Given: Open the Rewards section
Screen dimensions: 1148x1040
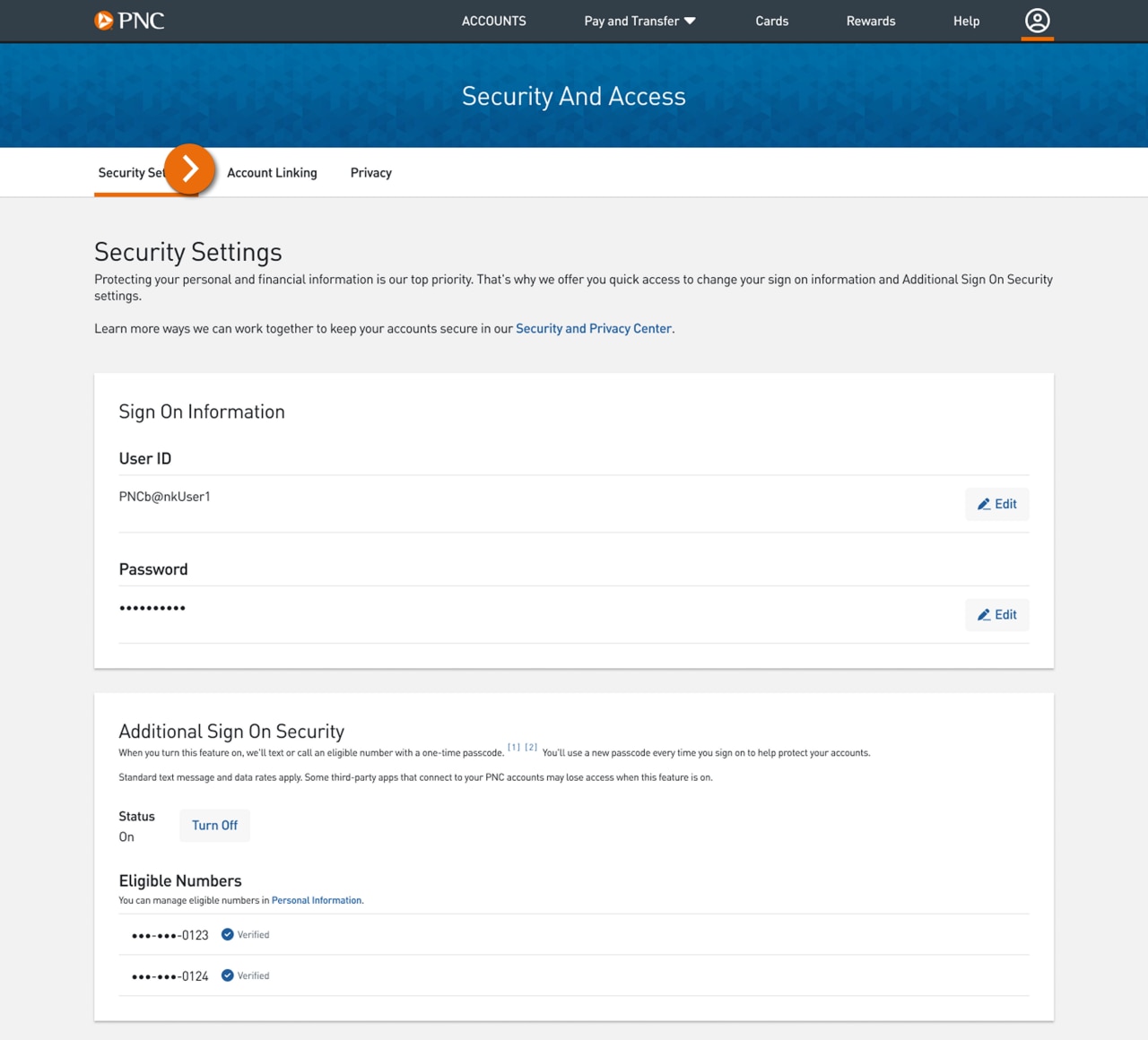Looking at the screenshot, I should click(x=870, y=21).
